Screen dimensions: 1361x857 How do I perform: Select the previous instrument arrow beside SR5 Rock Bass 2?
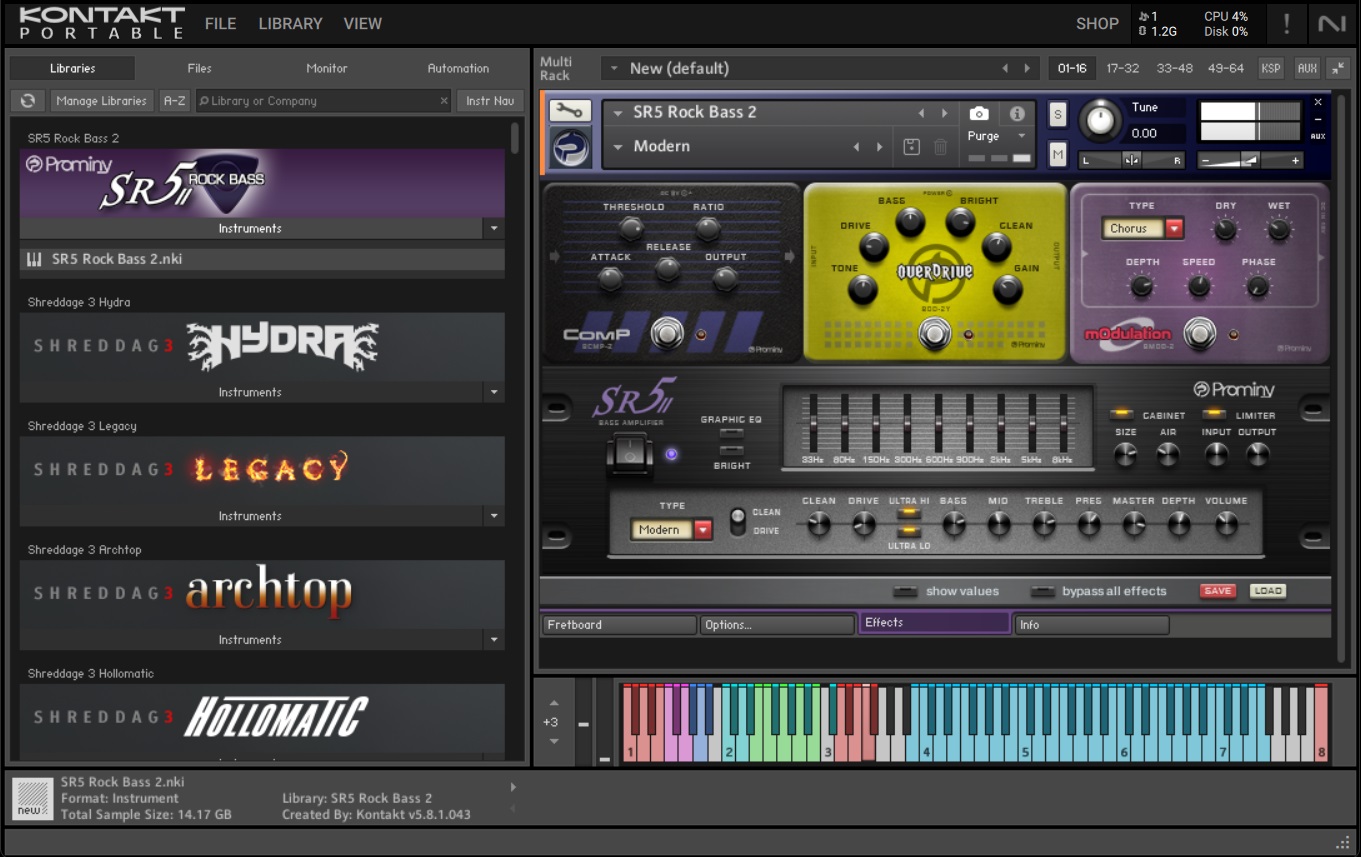coord(921,113)
